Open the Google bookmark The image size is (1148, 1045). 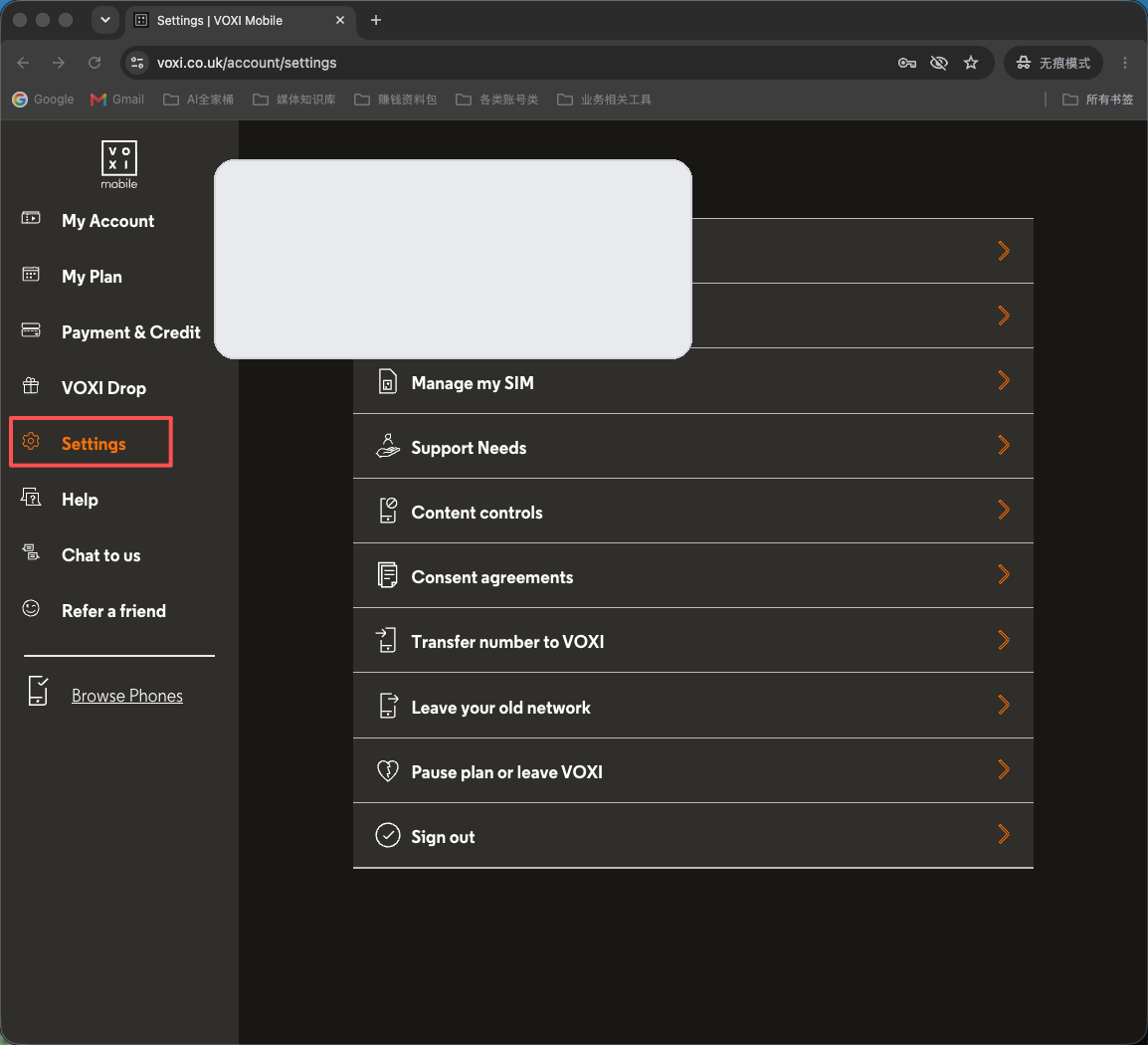[43, 99]
